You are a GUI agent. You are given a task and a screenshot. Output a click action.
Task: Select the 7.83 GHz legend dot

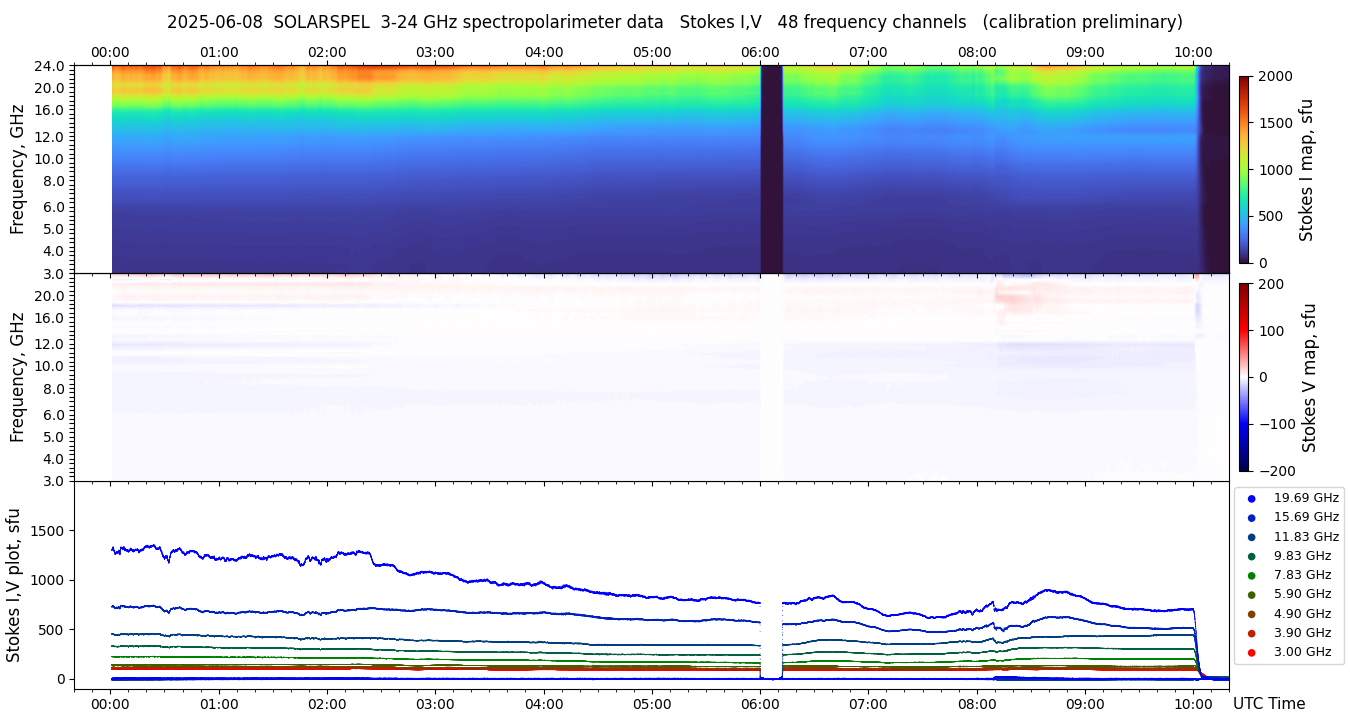(x=1251, y=575)
